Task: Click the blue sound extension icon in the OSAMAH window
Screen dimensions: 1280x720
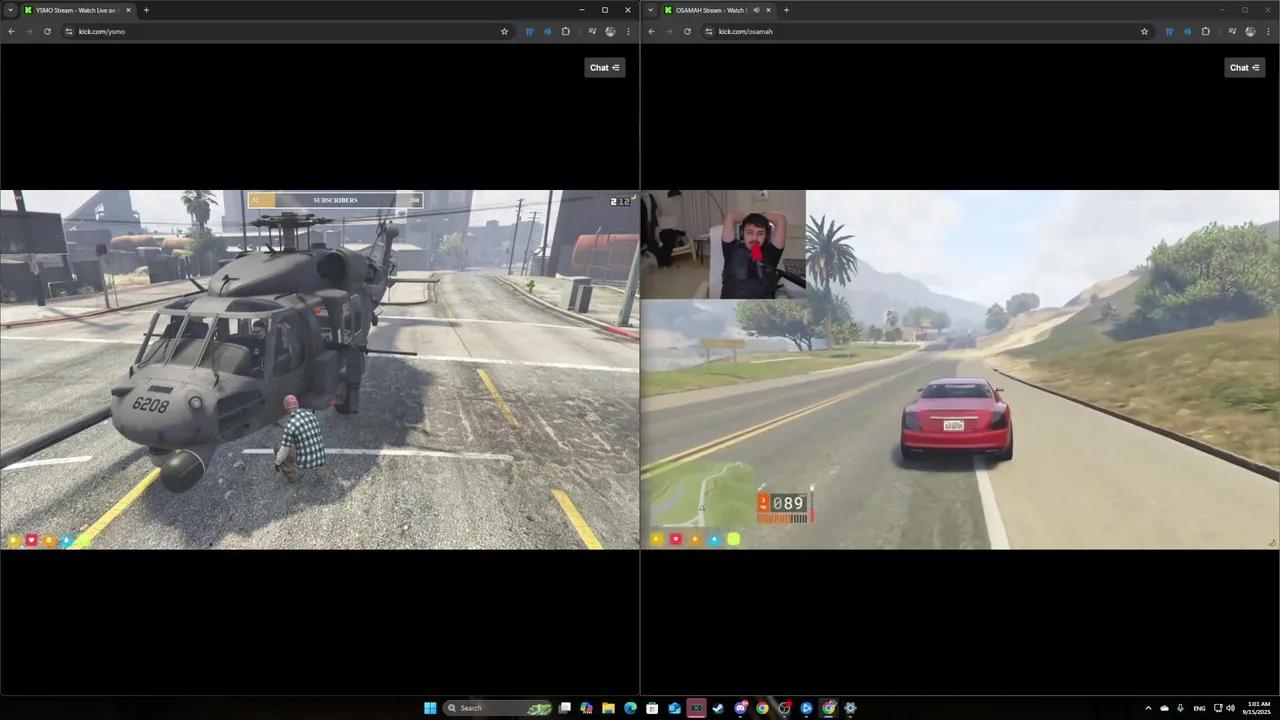Action: (1187, 31)
